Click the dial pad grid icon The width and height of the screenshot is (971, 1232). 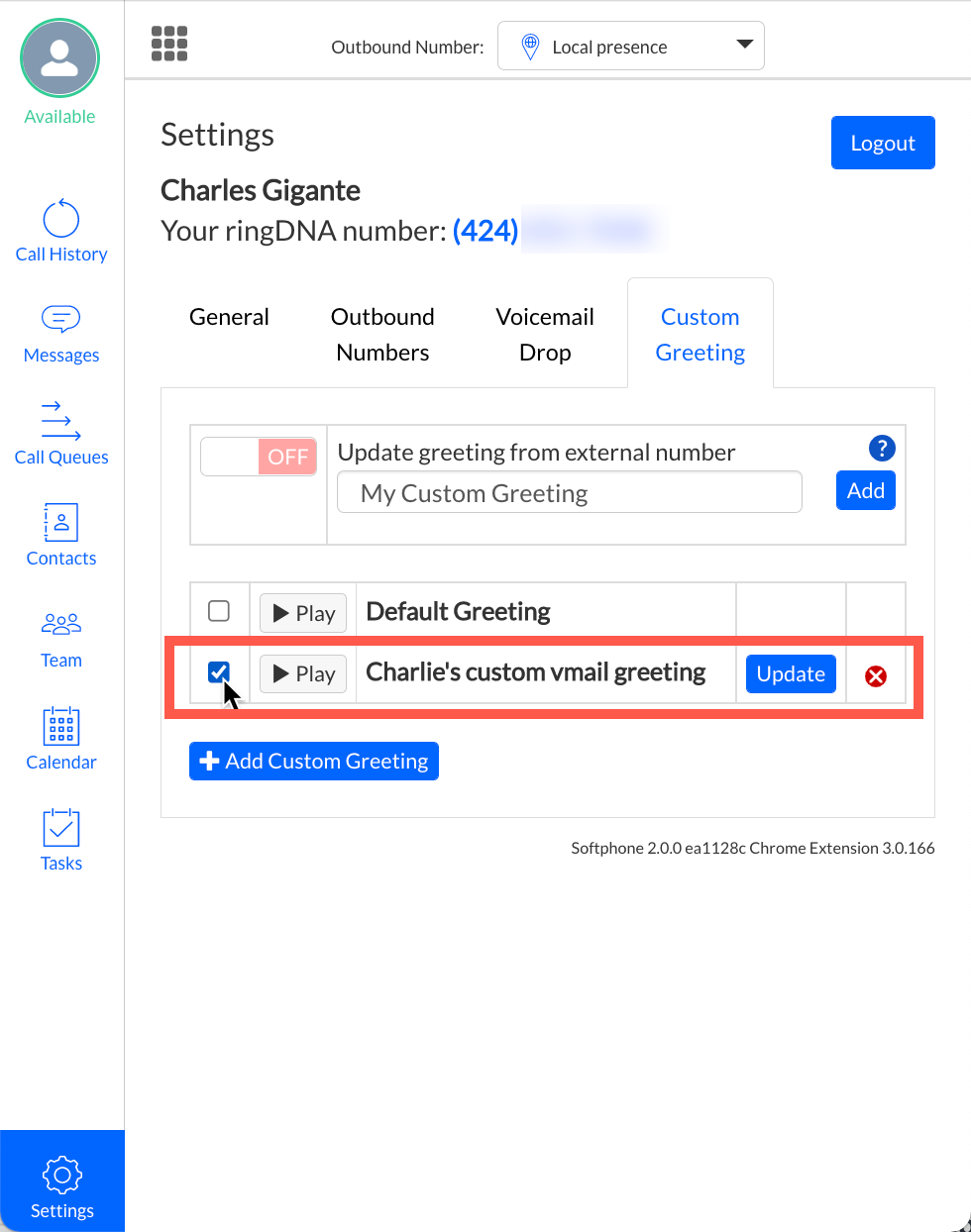[169, 44]
